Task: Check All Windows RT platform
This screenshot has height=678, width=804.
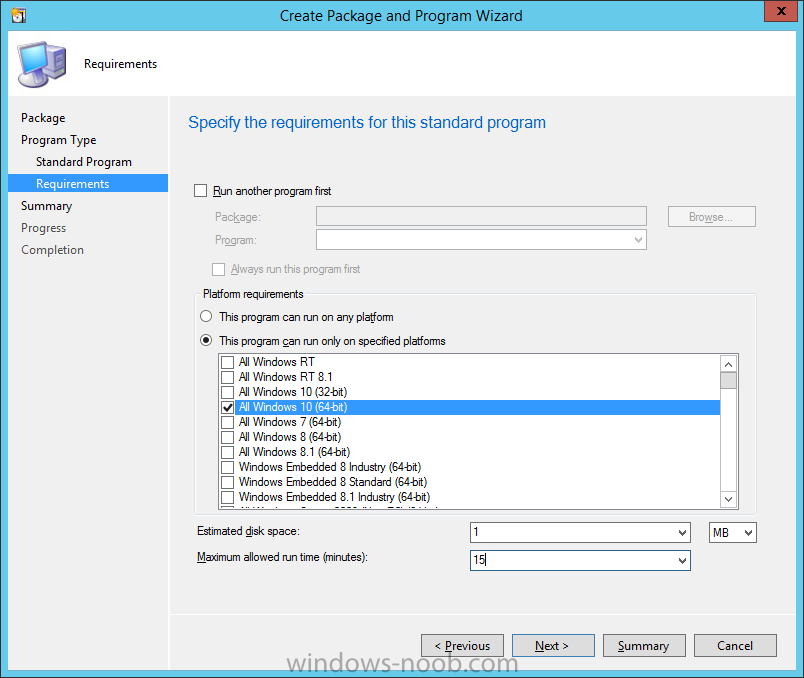Action: click(228, 362)
